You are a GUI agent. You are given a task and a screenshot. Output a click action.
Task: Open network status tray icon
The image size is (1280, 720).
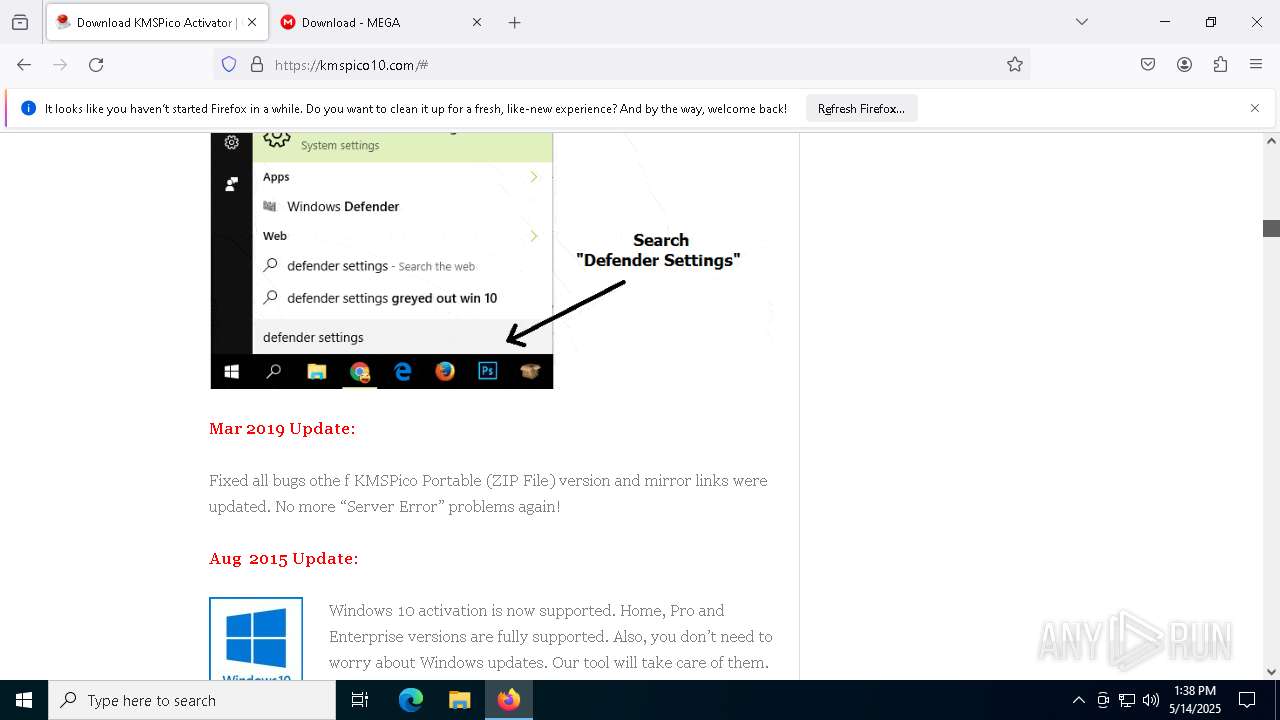(x=1127, y=700)
